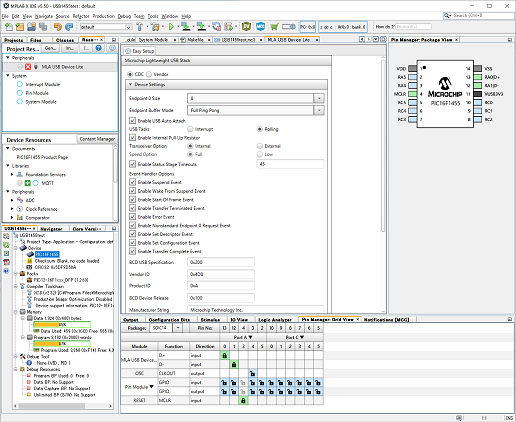Click Read Device Memory icon
The height and width of the screenshot is (422, 516).
tap(201, 27)
